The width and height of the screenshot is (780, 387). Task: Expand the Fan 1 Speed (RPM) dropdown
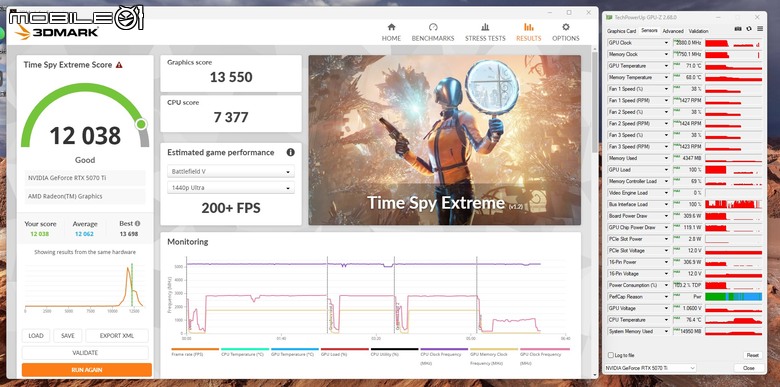pyautogui.click(x=667, y=100)
